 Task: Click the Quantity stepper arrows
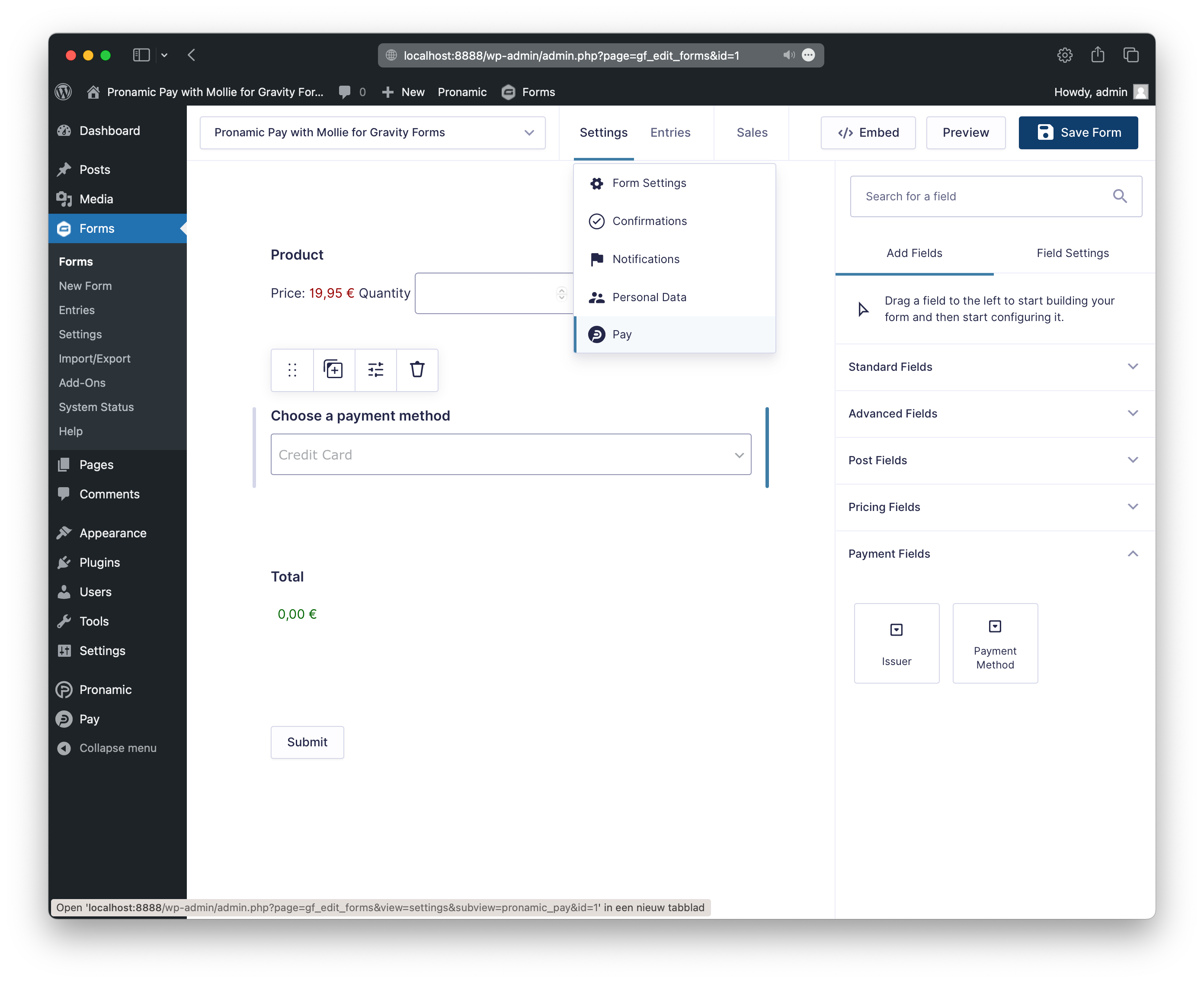[x=561, y=293]
